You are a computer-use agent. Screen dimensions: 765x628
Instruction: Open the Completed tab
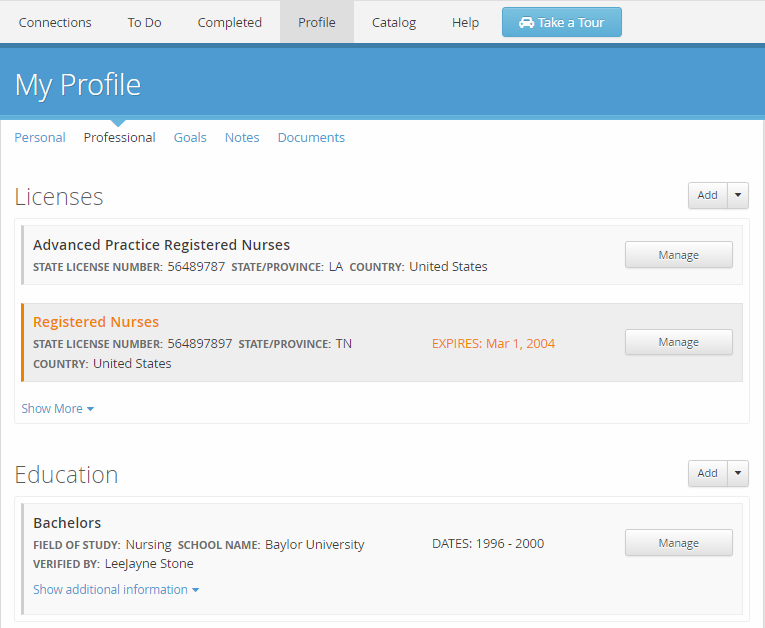tap(229, 22)
